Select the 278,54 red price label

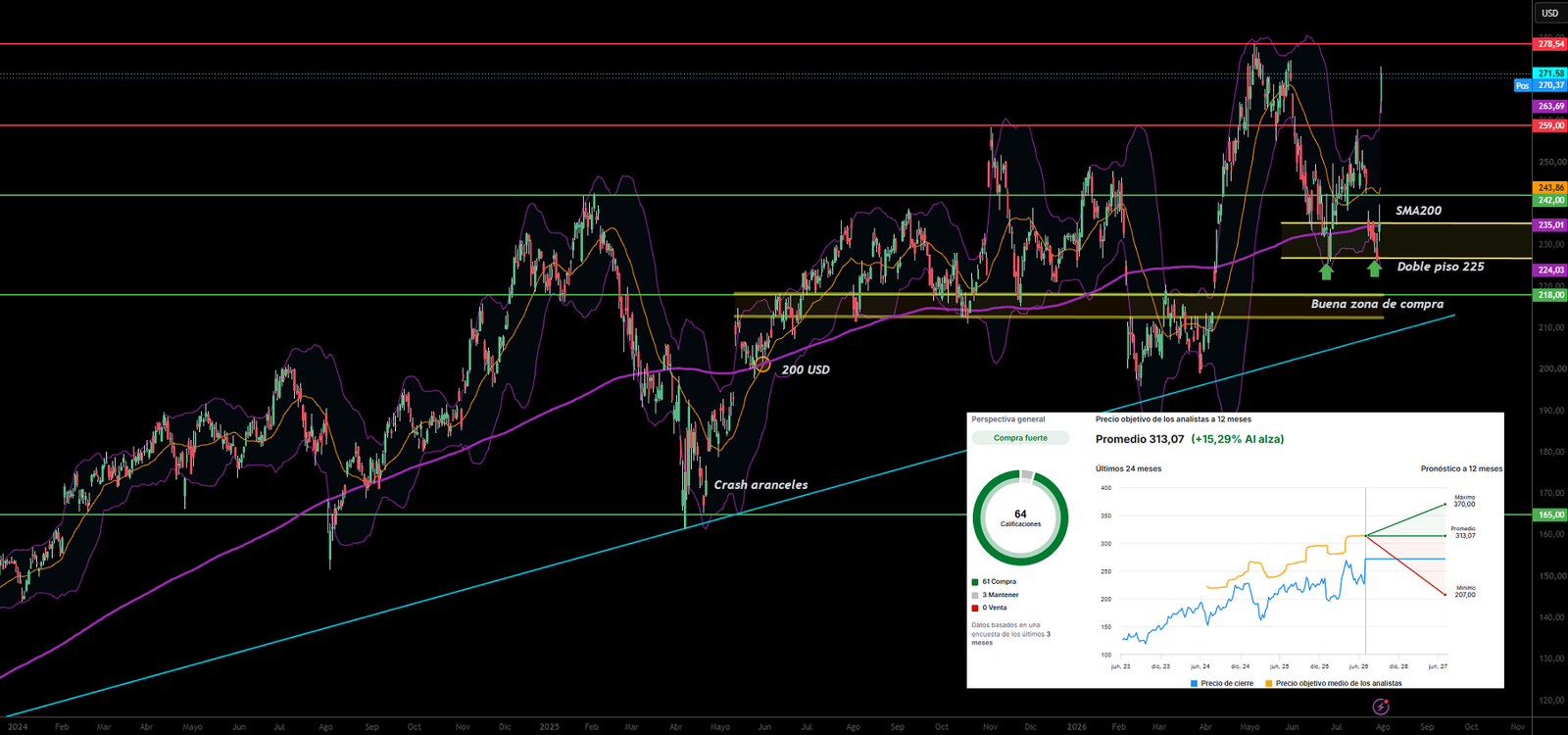coord(1550,44)
